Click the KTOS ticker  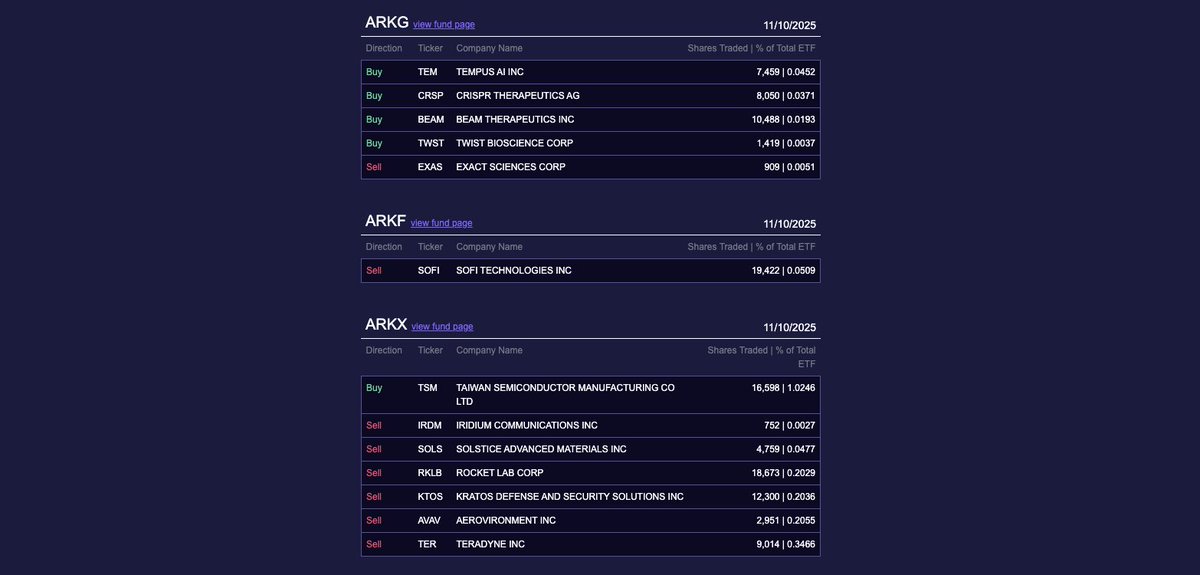(x=430, y=497)
